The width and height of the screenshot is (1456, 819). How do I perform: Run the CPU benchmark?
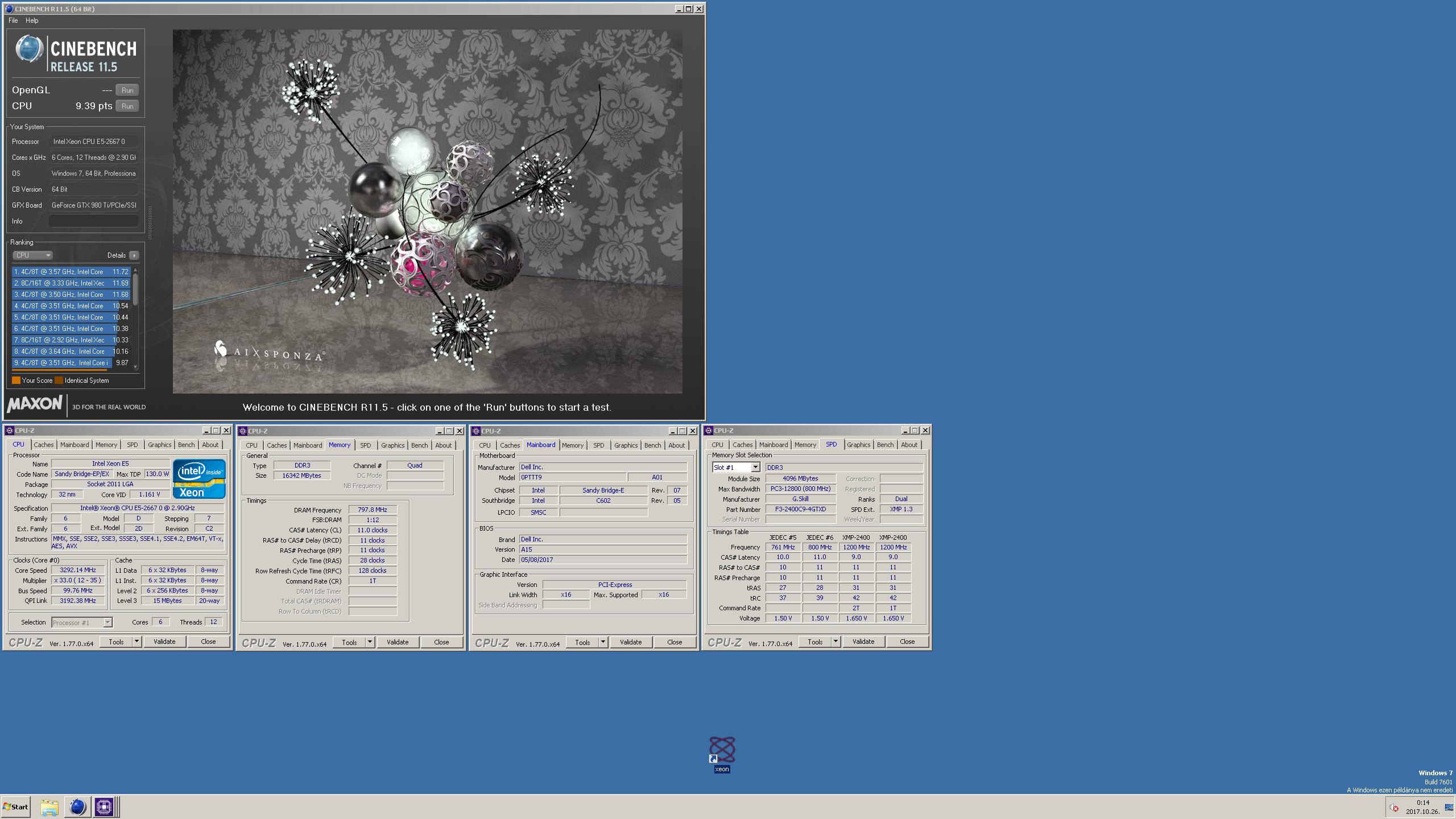[127, 106]
